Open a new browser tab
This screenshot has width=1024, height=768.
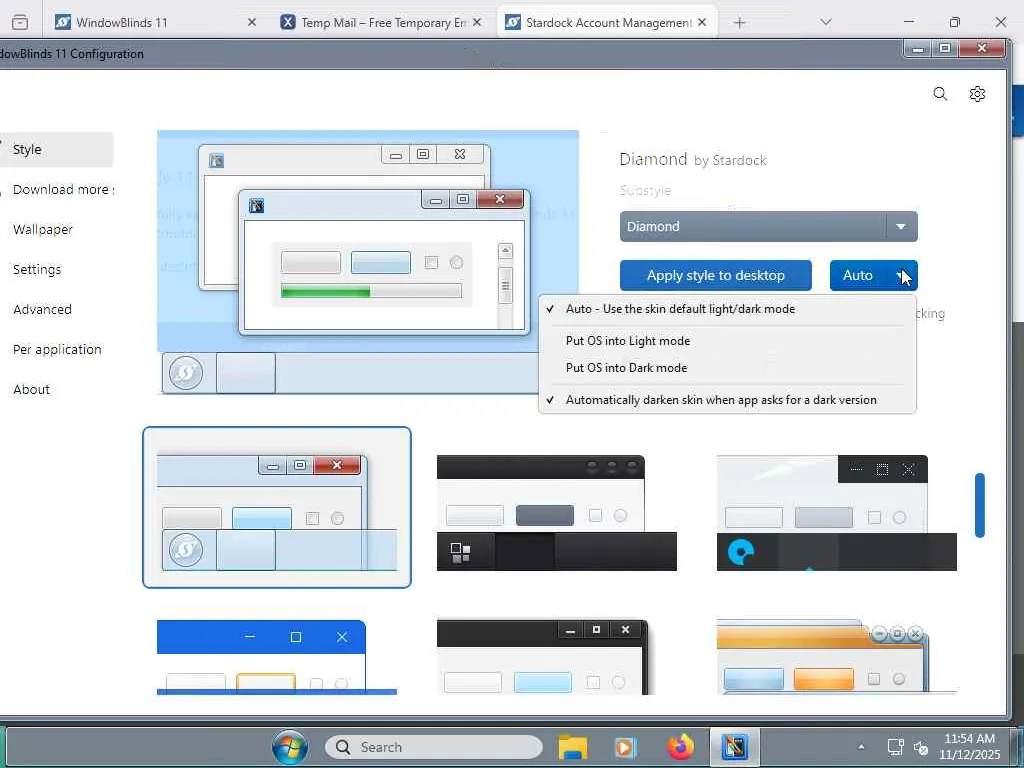(739, 23)
